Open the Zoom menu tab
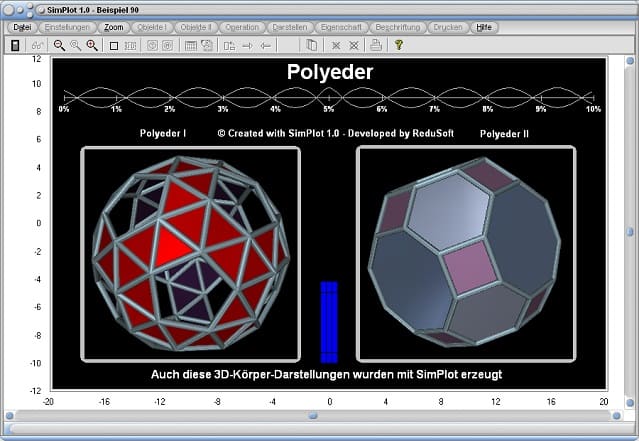This screenshot has height=441, width=639. [x=114, y=27]
